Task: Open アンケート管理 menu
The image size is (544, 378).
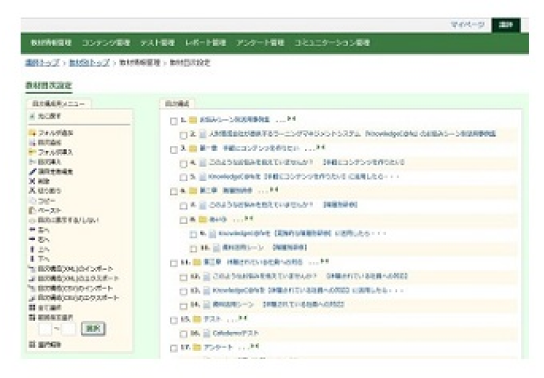Action: click(x=260, y=43)
